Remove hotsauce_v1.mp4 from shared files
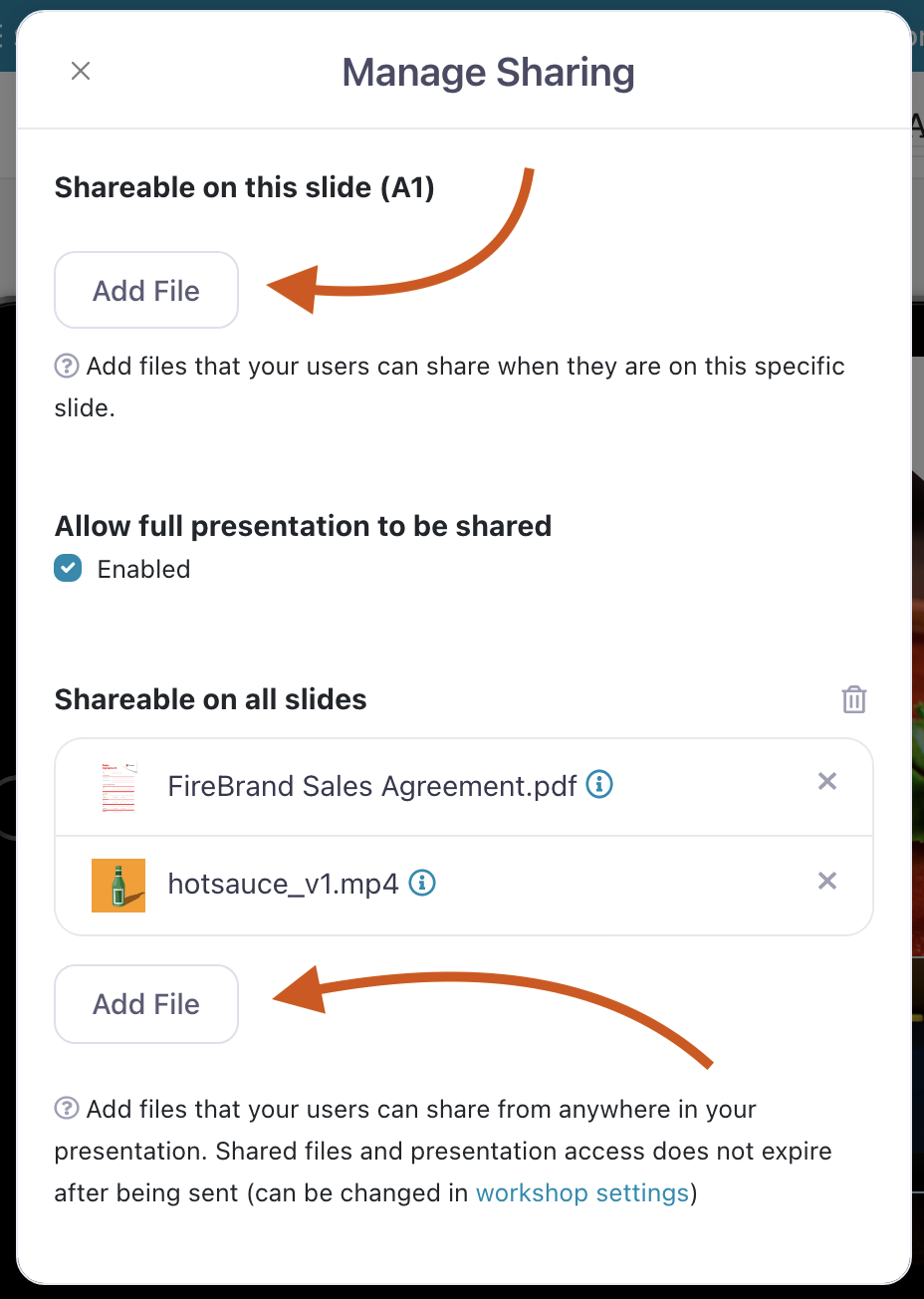Viewport: 924px width, 1299px height. 826,881
